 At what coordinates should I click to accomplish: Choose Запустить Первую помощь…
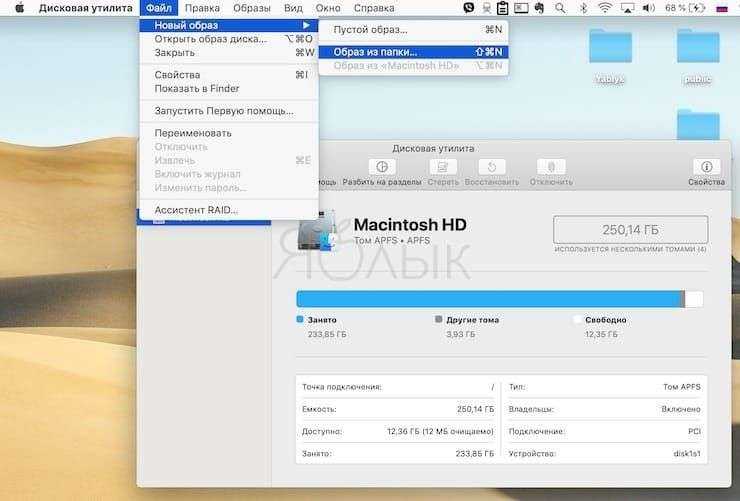229,111
